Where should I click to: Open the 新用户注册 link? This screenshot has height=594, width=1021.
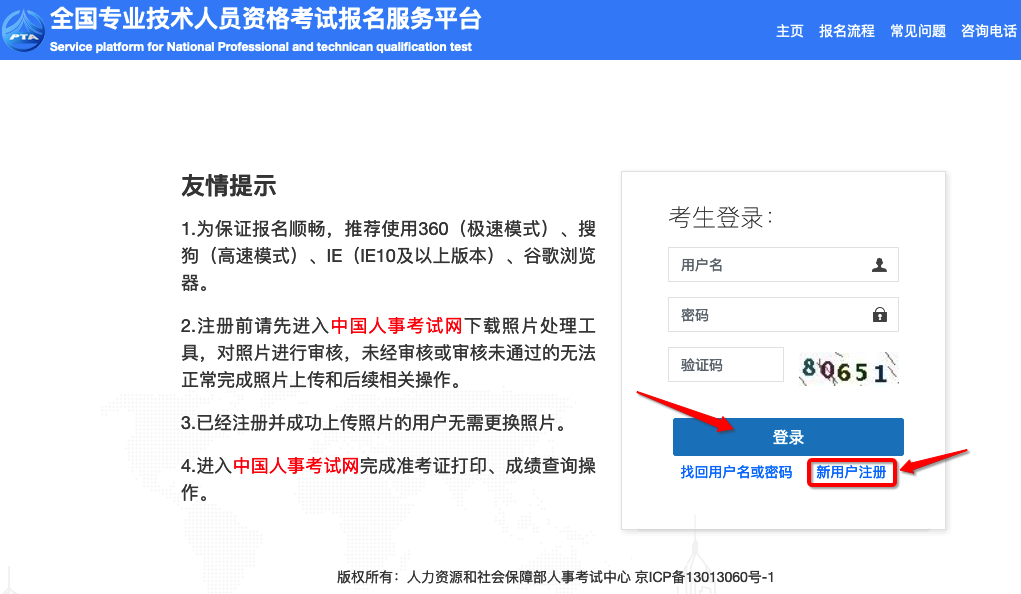click(x=851, y=472)
